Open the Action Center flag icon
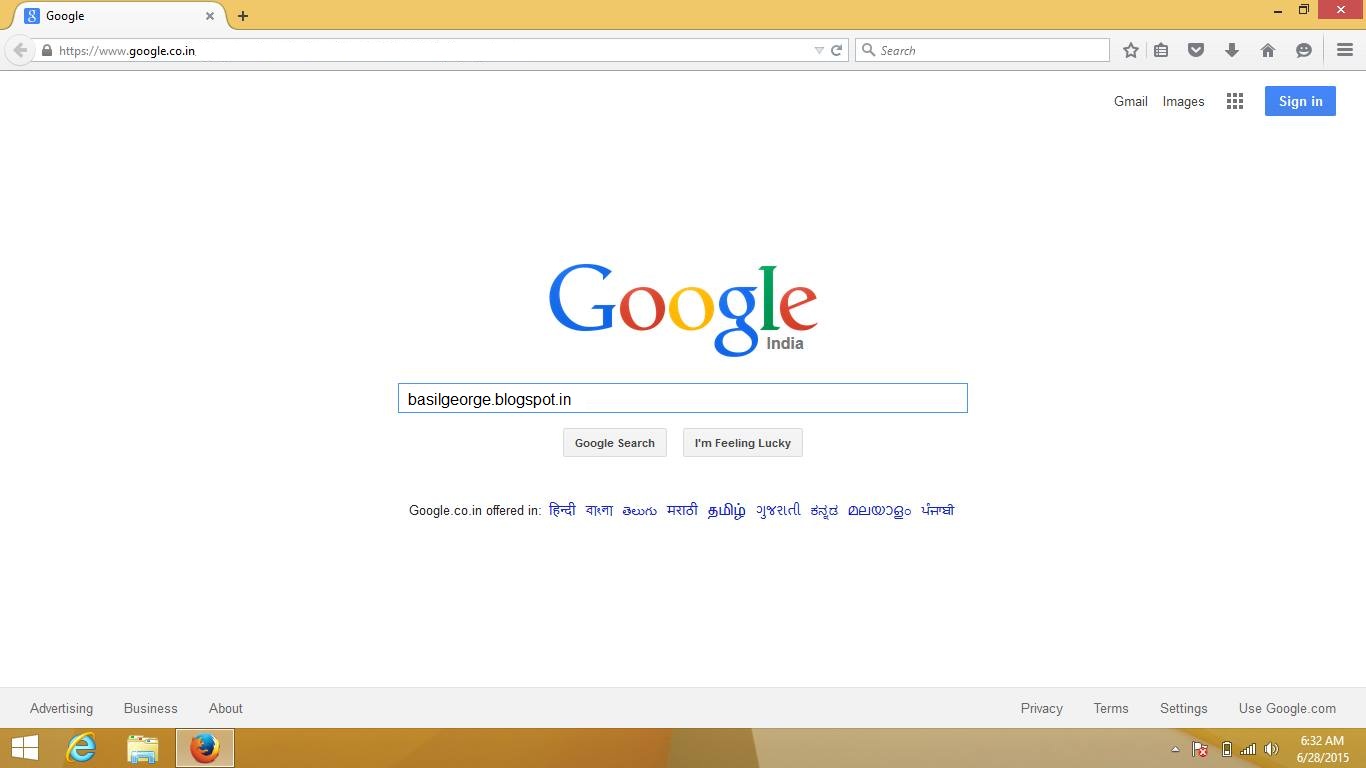This screenshot has height=768, width=1366. coord(1200,749)
